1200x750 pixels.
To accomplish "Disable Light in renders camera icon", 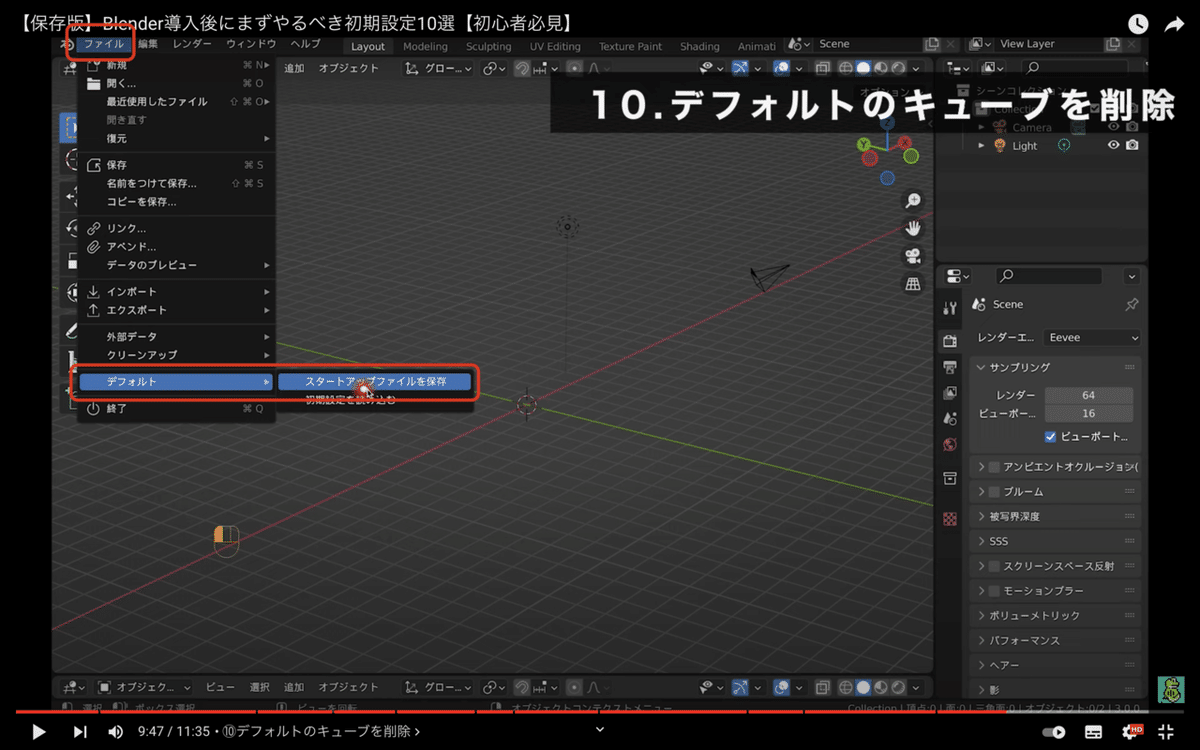I will [x=1132, y=145].
